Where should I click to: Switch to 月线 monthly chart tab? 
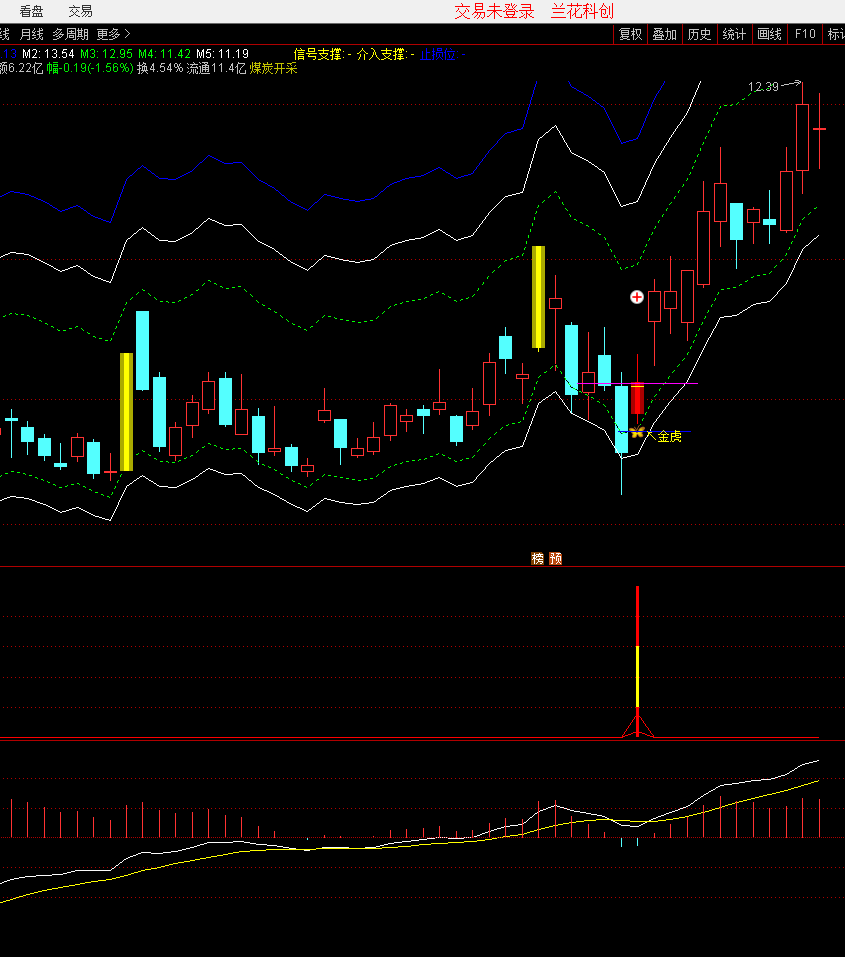[31, 34]
